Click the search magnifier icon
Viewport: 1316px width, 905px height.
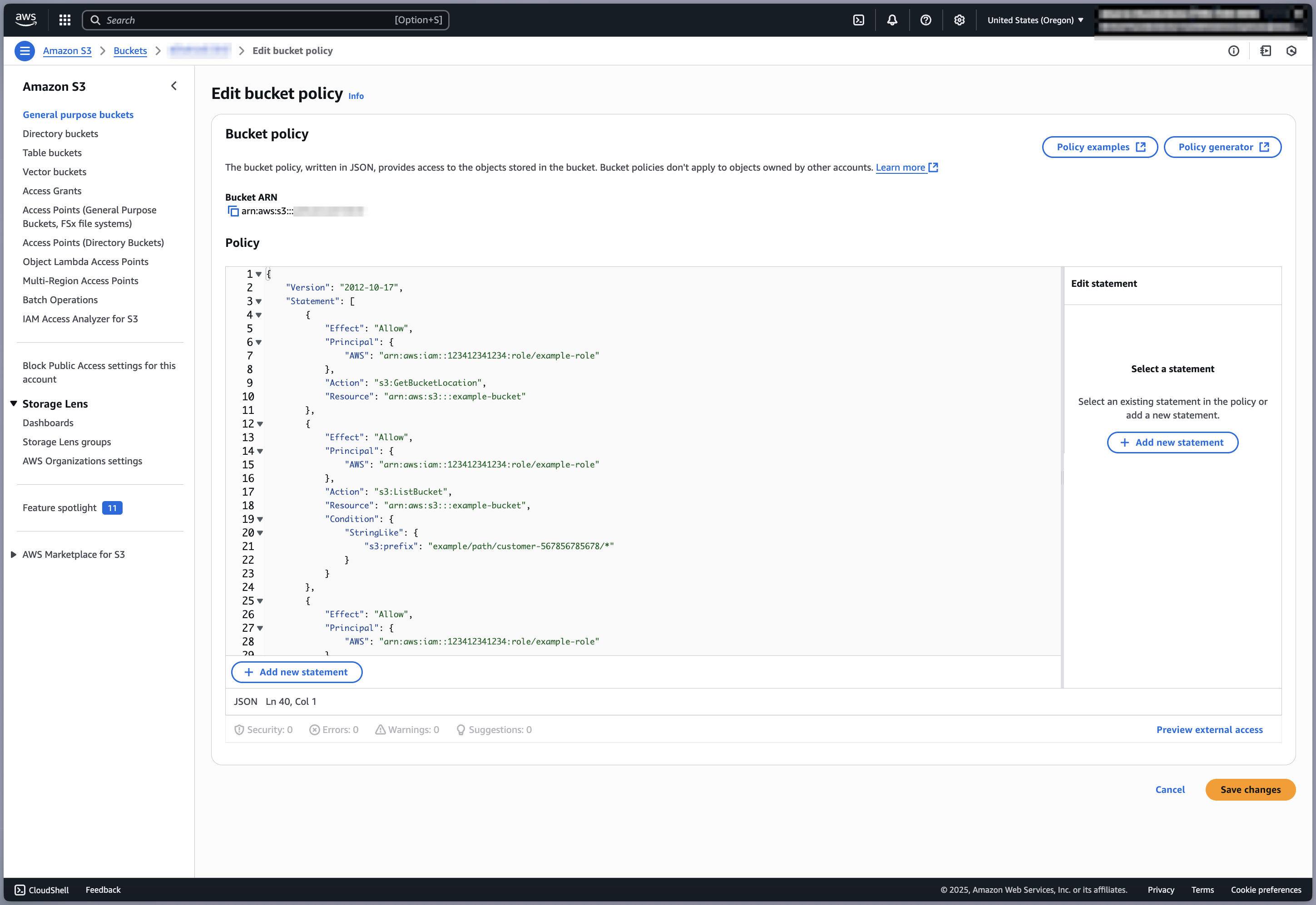point(95,20)
